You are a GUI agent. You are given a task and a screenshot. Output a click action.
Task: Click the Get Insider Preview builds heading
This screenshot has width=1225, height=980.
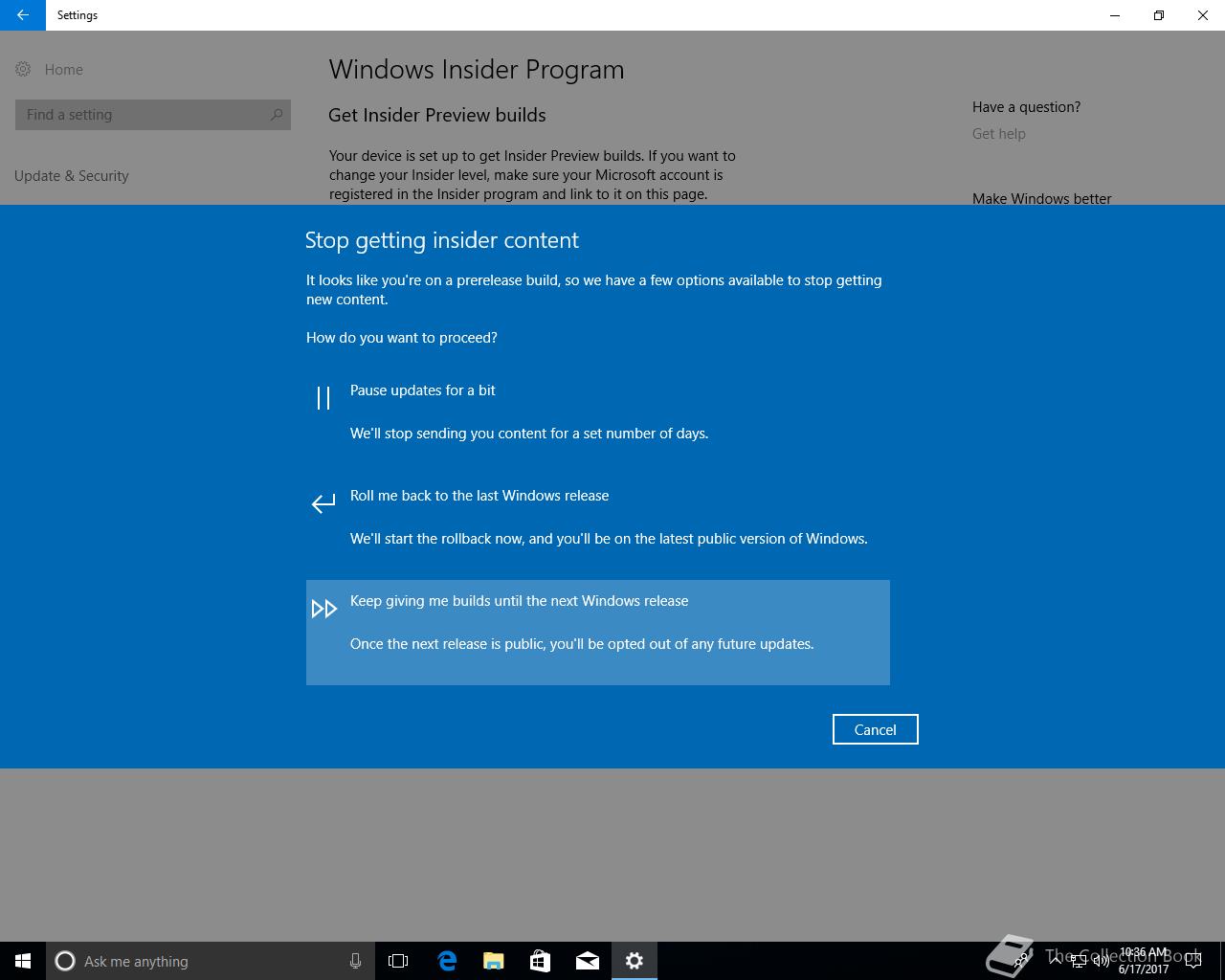[x=437, y=115]
